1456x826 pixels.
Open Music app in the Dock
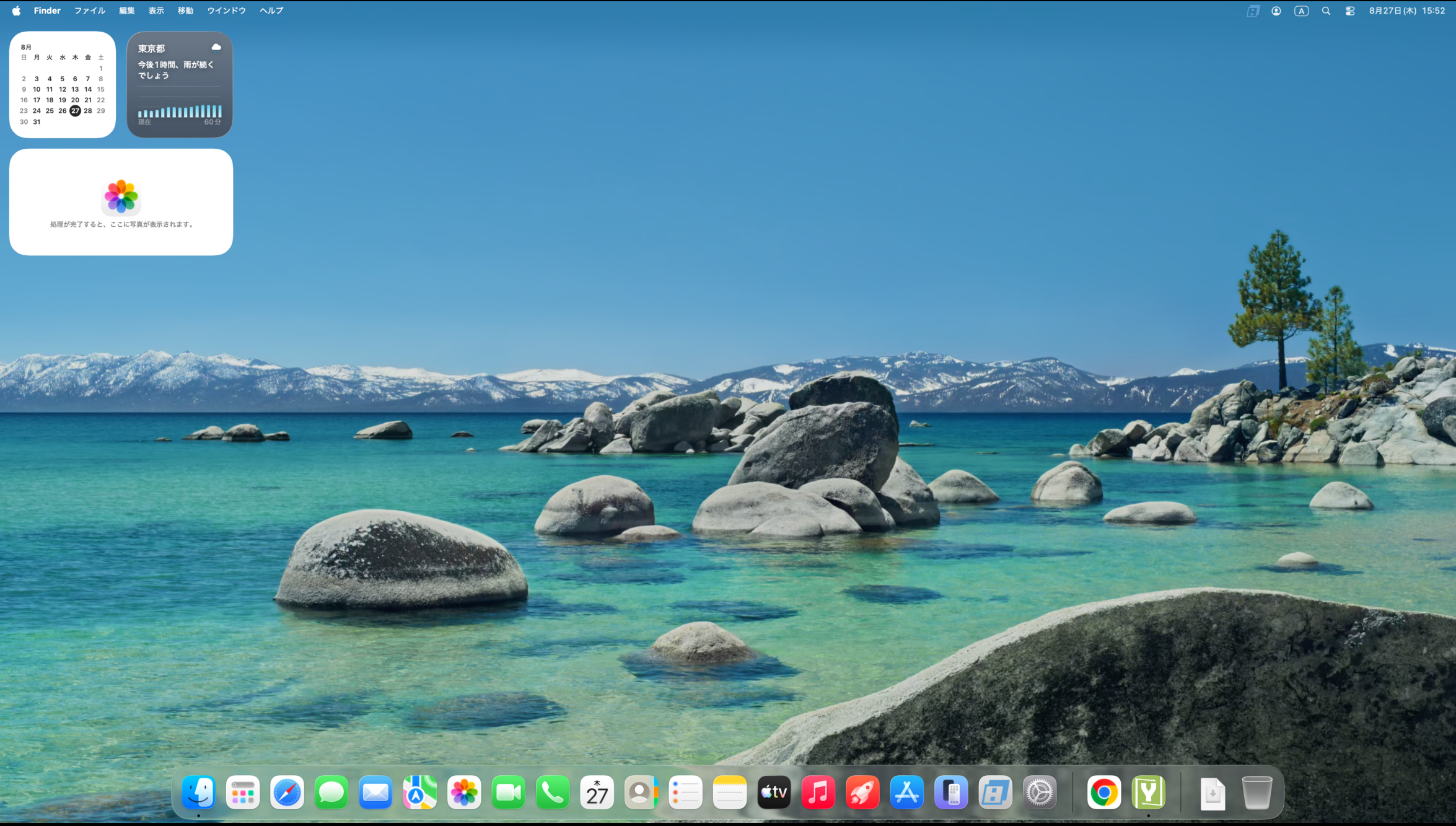click(818, 792)
